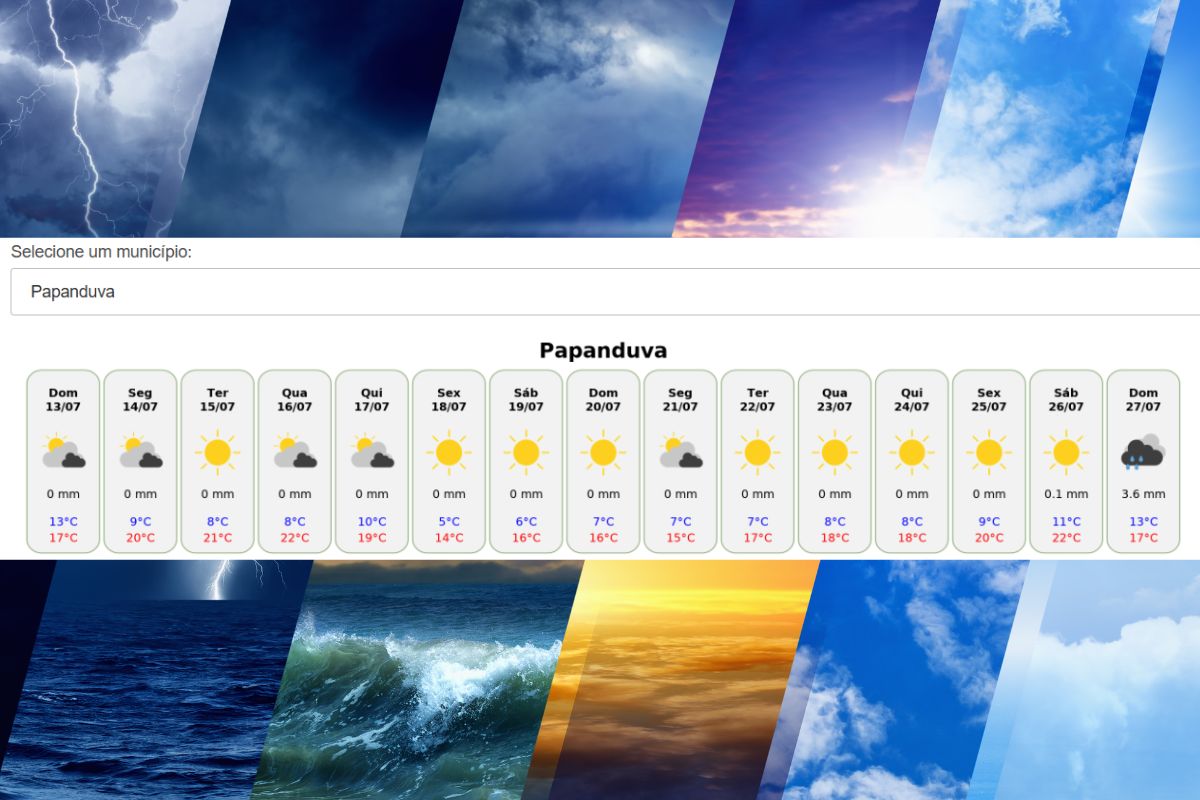Click the 11°C minimum temperature on 26/07
The image size is (1200, 800).
[x=1066, y=522]
